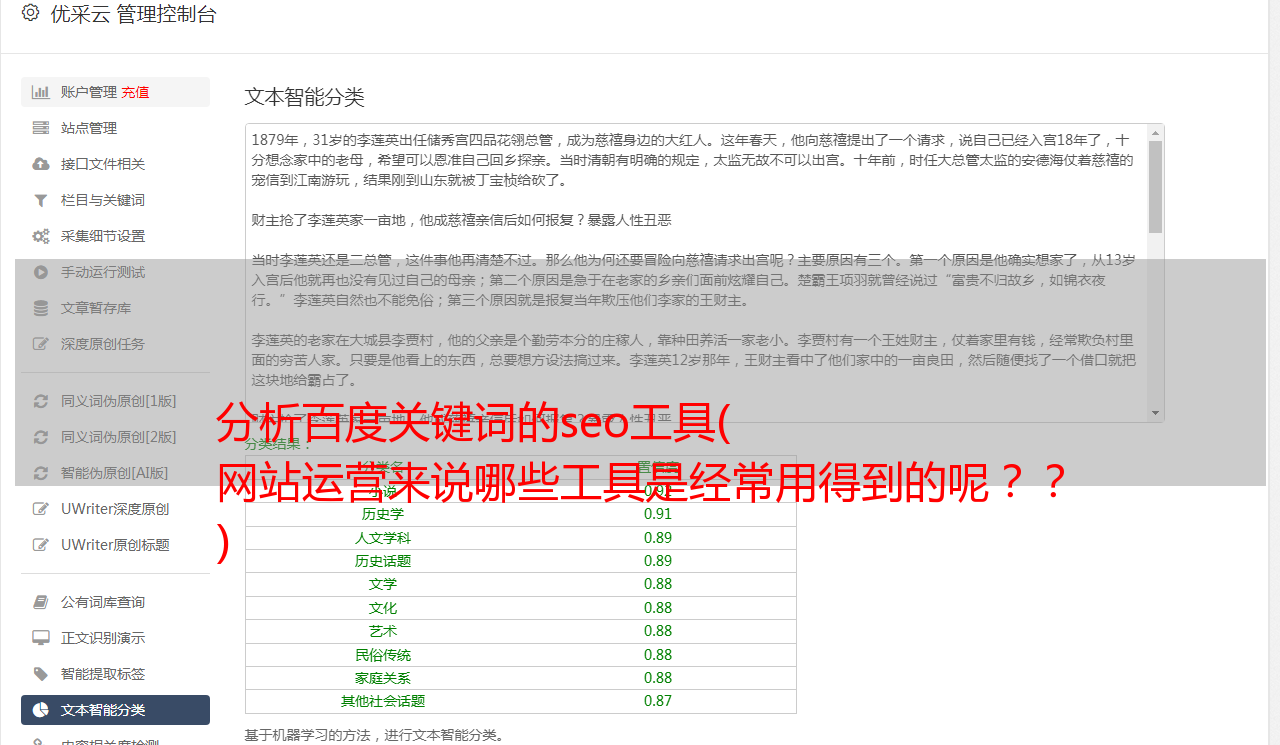
Task: Open the 优采云 管理控制台 header title
Action: click(133, 14)
